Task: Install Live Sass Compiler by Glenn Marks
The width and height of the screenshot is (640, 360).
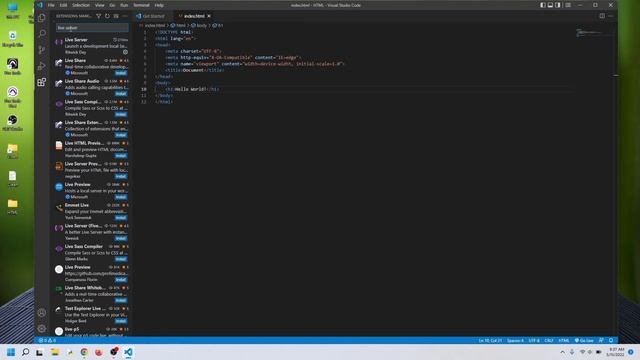Action: (121, 259)
